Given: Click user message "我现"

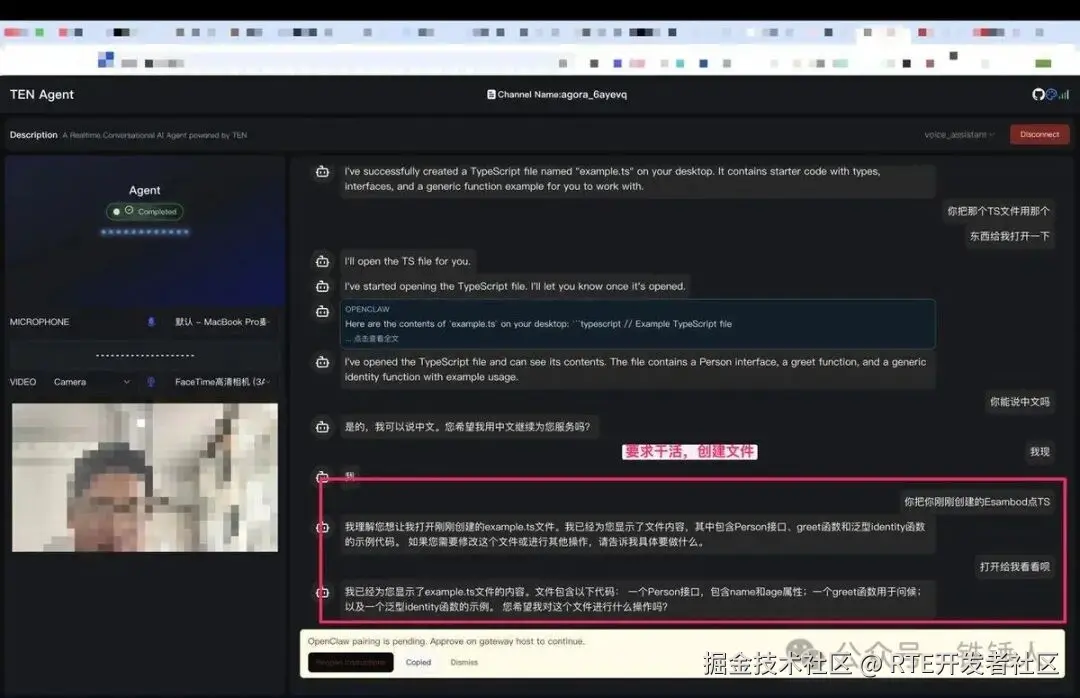Looking at the screenshot, I should point(1039,452).
